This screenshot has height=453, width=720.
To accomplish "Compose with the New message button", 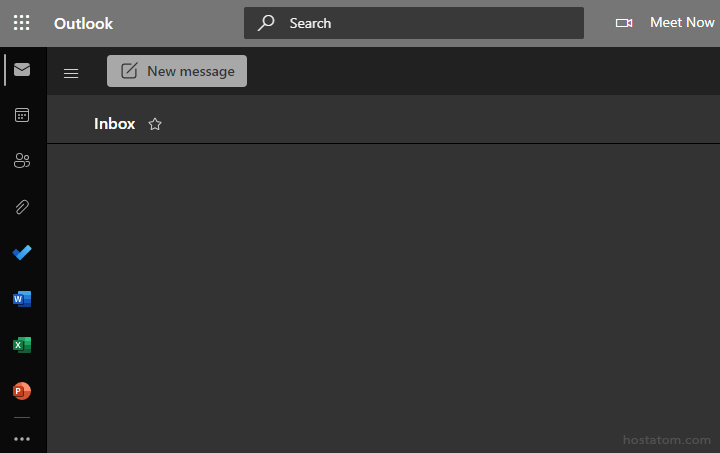I will (177, 71).
